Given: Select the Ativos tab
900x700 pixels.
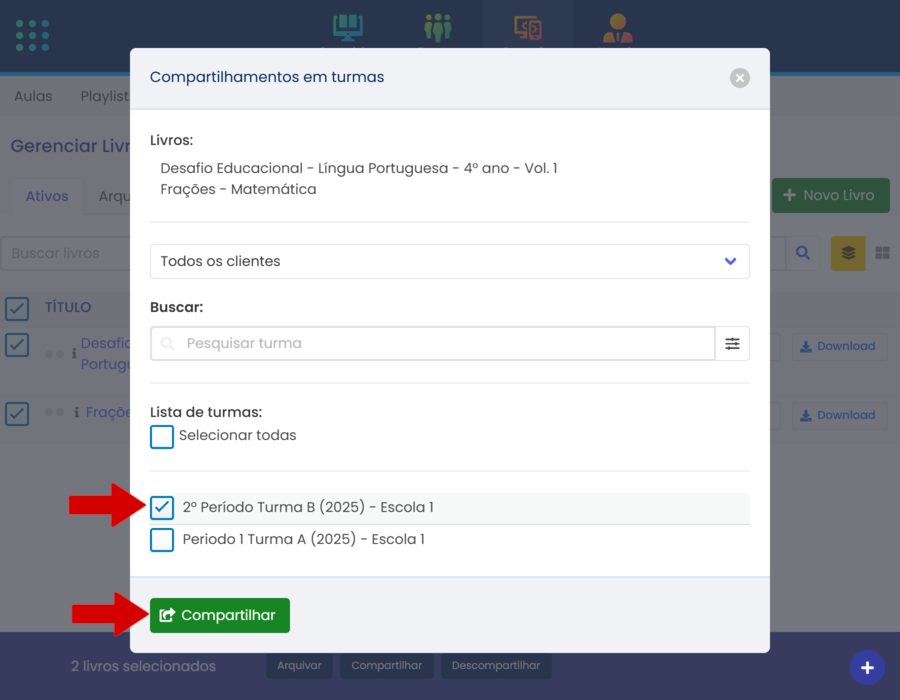Looking at the screenshot, I should (x=47, y=196).
